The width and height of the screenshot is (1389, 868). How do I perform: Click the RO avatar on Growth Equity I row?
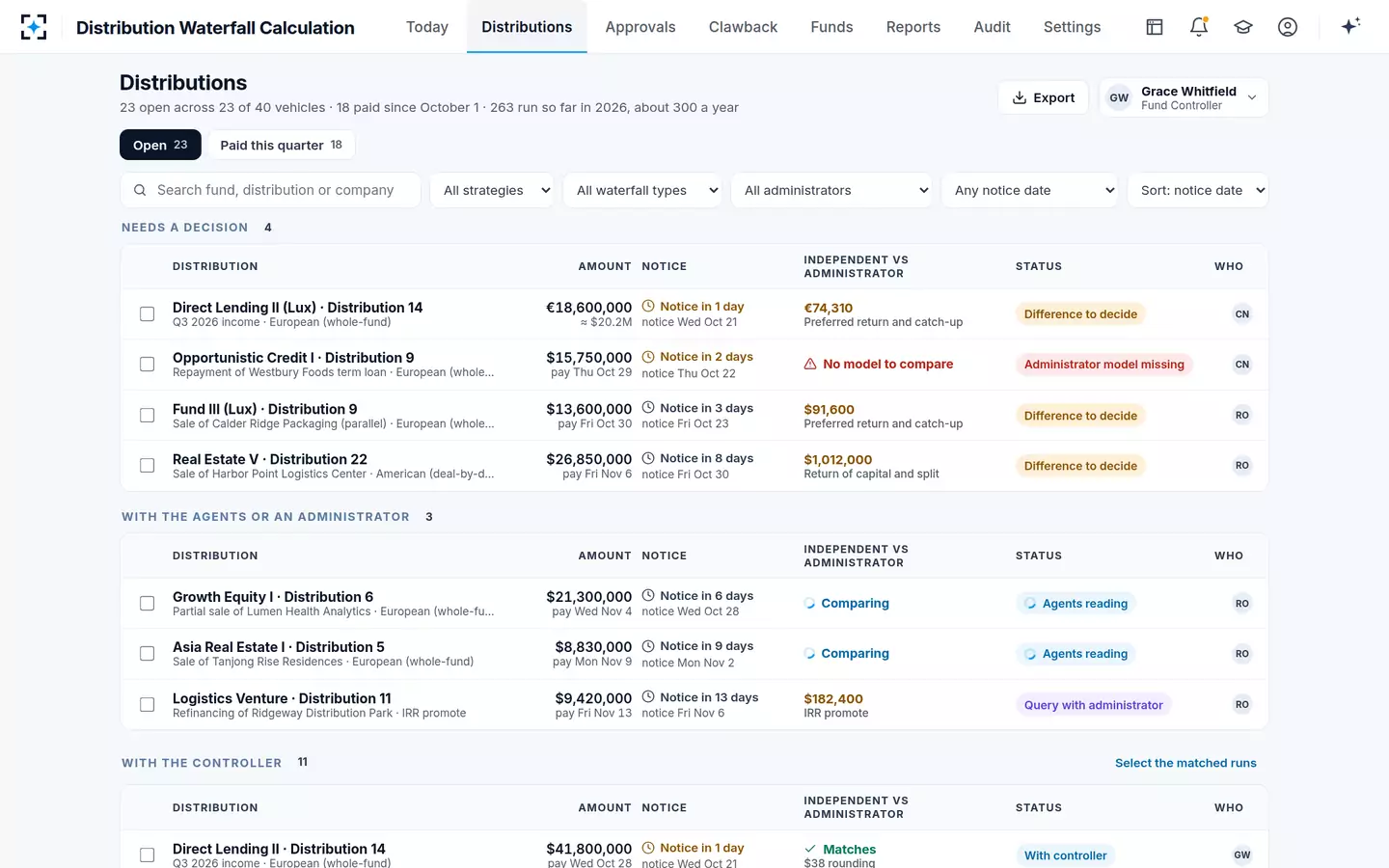(1242, 604)
